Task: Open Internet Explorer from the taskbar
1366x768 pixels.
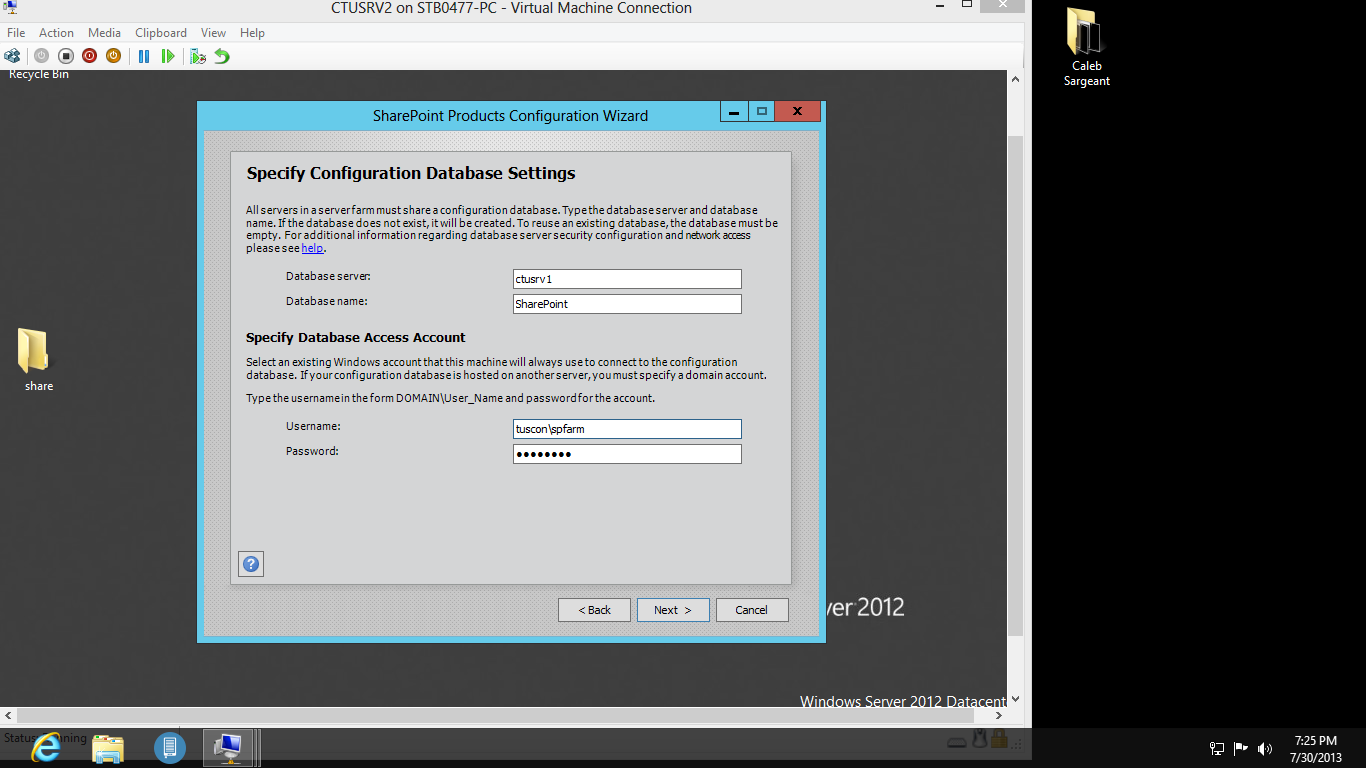Action: click(46, 747)
